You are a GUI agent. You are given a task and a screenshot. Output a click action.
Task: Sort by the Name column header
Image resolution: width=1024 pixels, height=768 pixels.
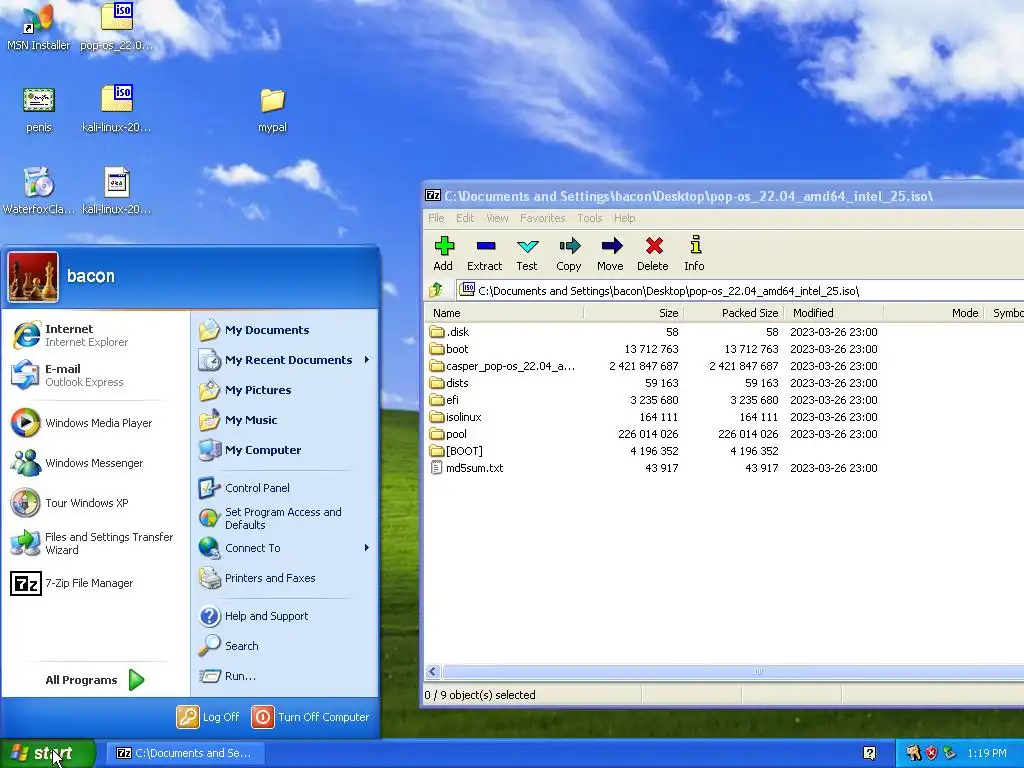[504, 313]
